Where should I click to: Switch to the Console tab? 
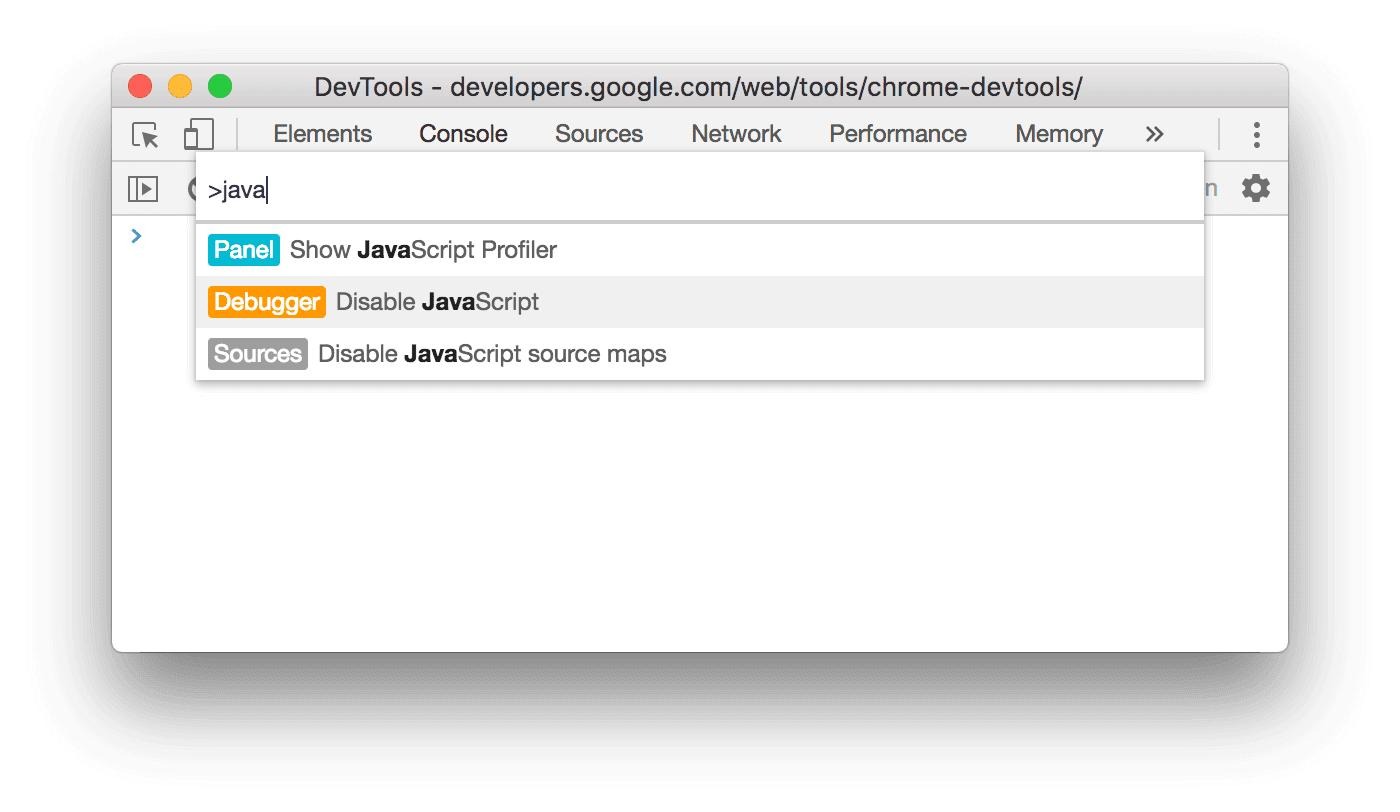point(463,134)
